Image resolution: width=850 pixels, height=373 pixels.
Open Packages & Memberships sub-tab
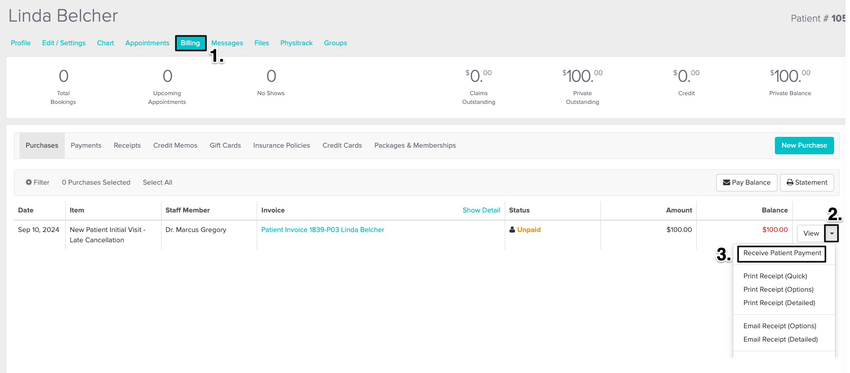[415, 145]
